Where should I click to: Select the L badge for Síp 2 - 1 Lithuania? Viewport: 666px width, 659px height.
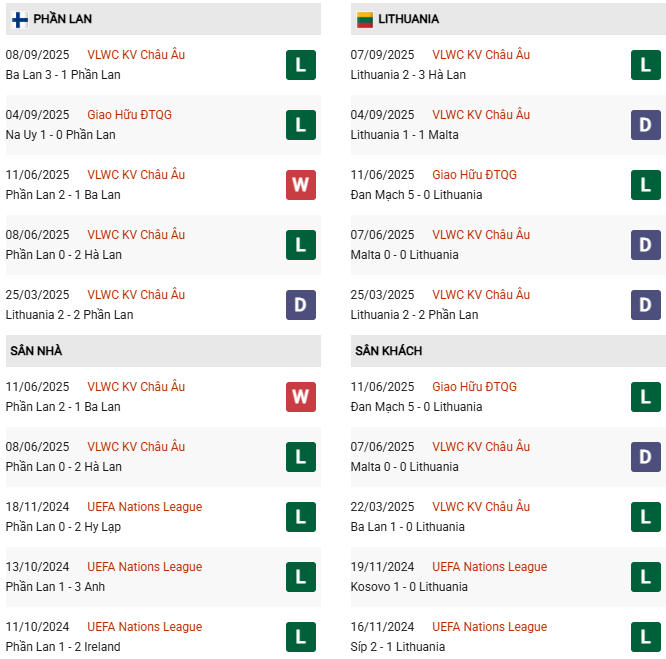click(646, 637)
